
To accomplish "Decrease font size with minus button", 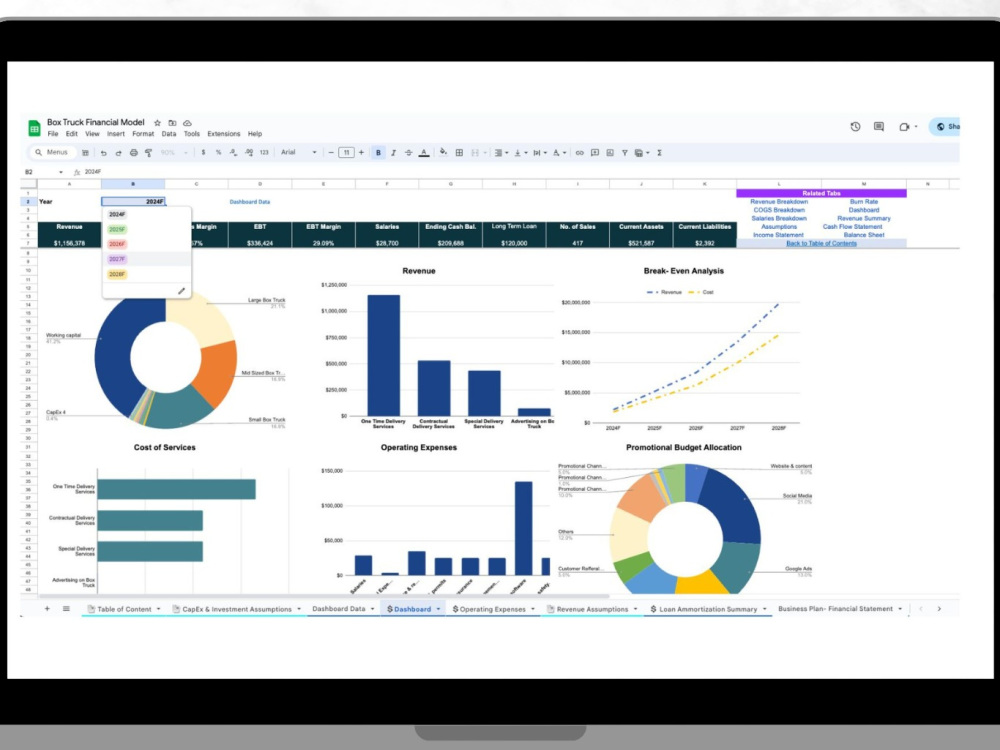I will [331, 153].
